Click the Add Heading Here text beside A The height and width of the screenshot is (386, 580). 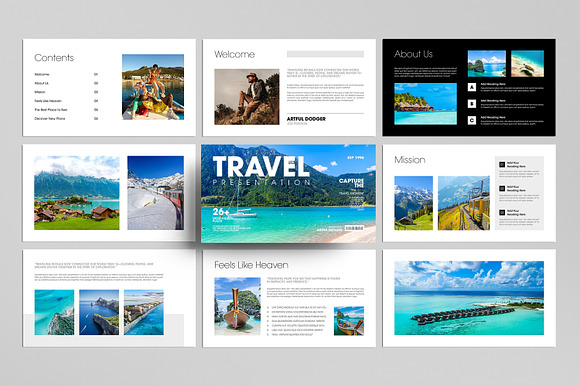493,84
